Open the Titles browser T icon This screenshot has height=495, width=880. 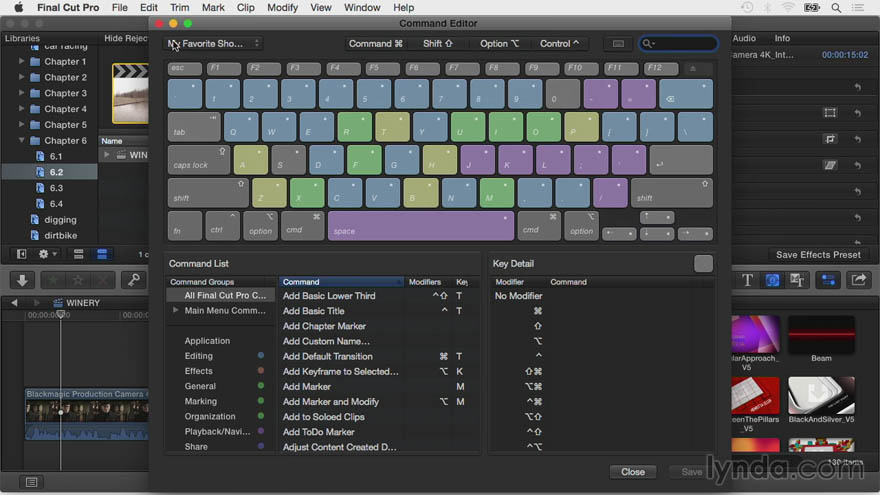[747, 279]
